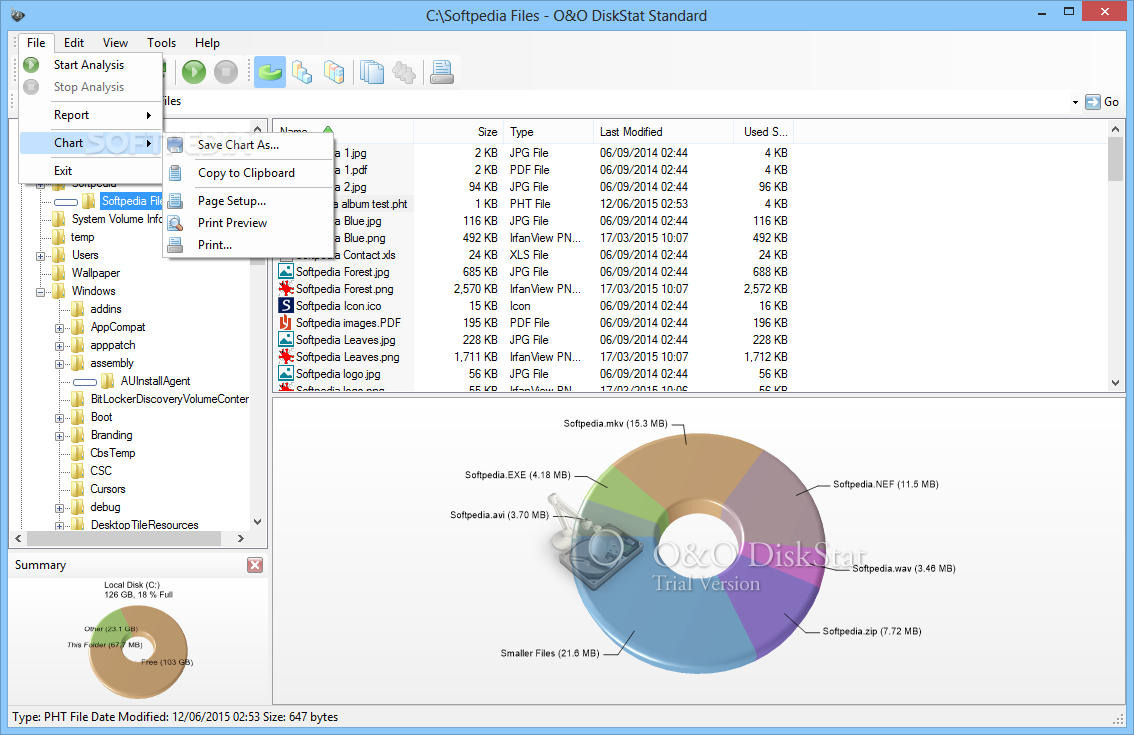Click the copy pages toolbar icon

pos(372,72)
